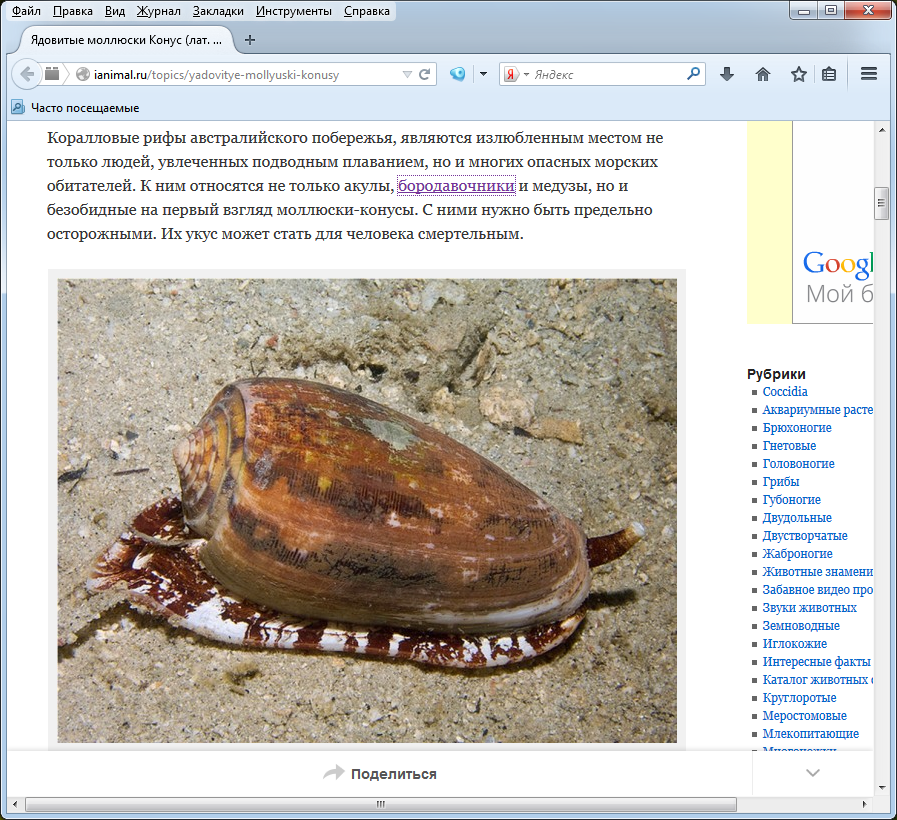Open the Инструменты menu
This screenshot has height=820, width=897.
293,12
